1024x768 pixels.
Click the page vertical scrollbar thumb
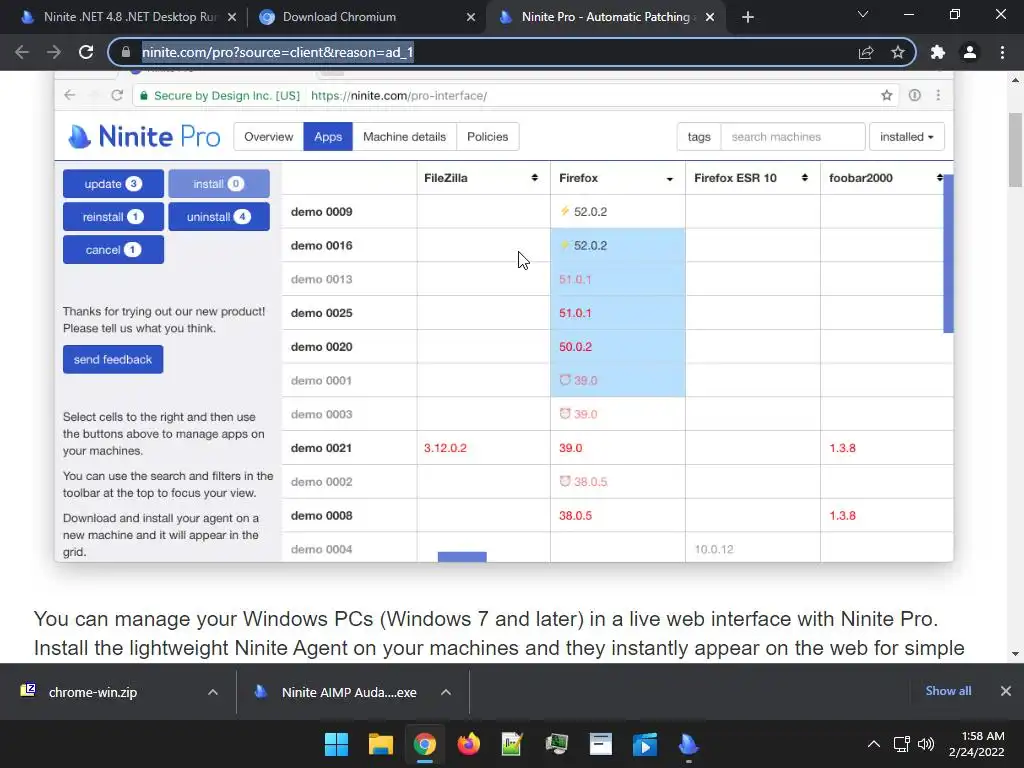tap(1015, 150)
